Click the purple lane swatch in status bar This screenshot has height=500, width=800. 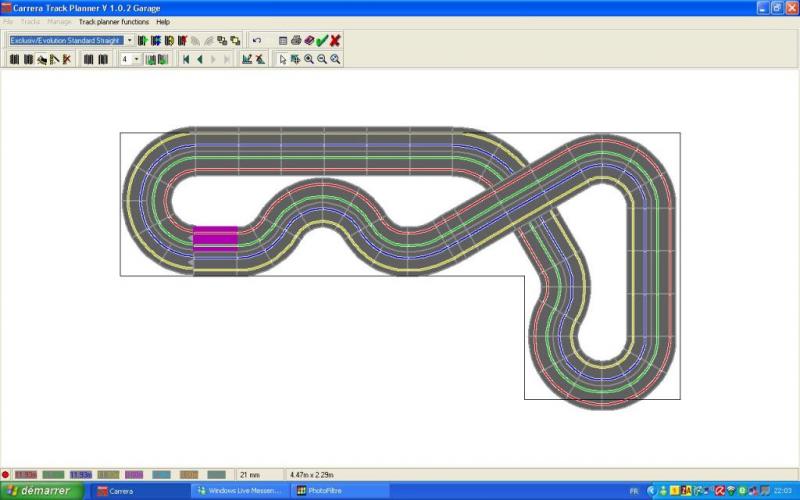134,474
